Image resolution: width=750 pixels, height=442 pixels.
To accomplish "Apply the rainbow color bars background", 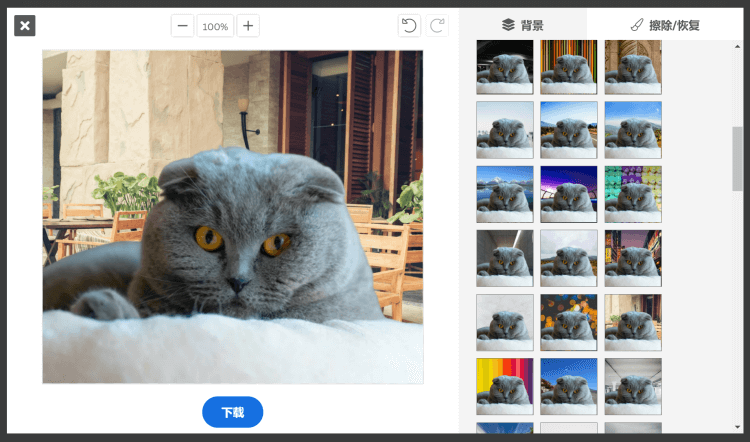I will 505,387.
